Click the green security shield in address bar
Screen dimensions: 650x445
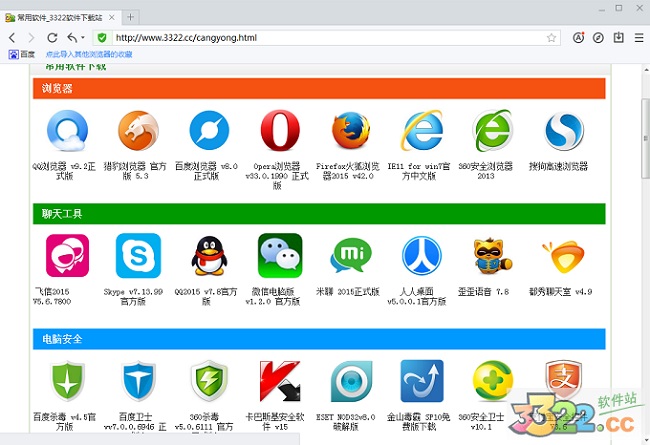[x=102, y=38]
